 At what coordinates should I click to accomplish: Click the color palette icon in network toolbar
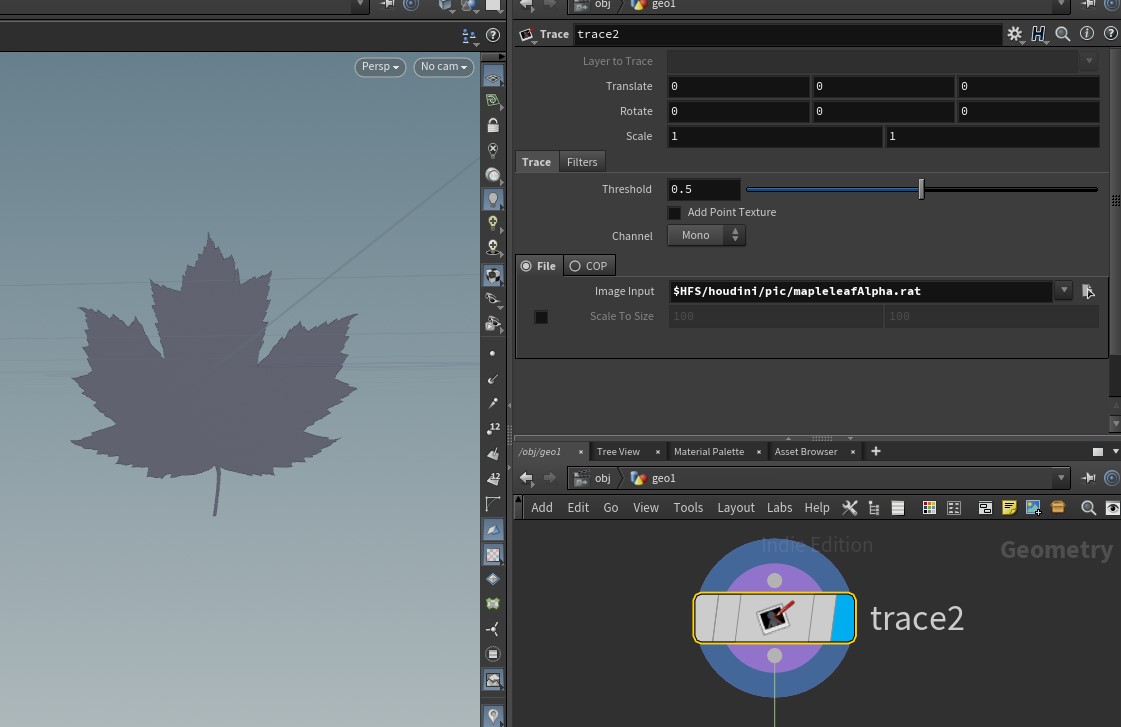[929, 508]
